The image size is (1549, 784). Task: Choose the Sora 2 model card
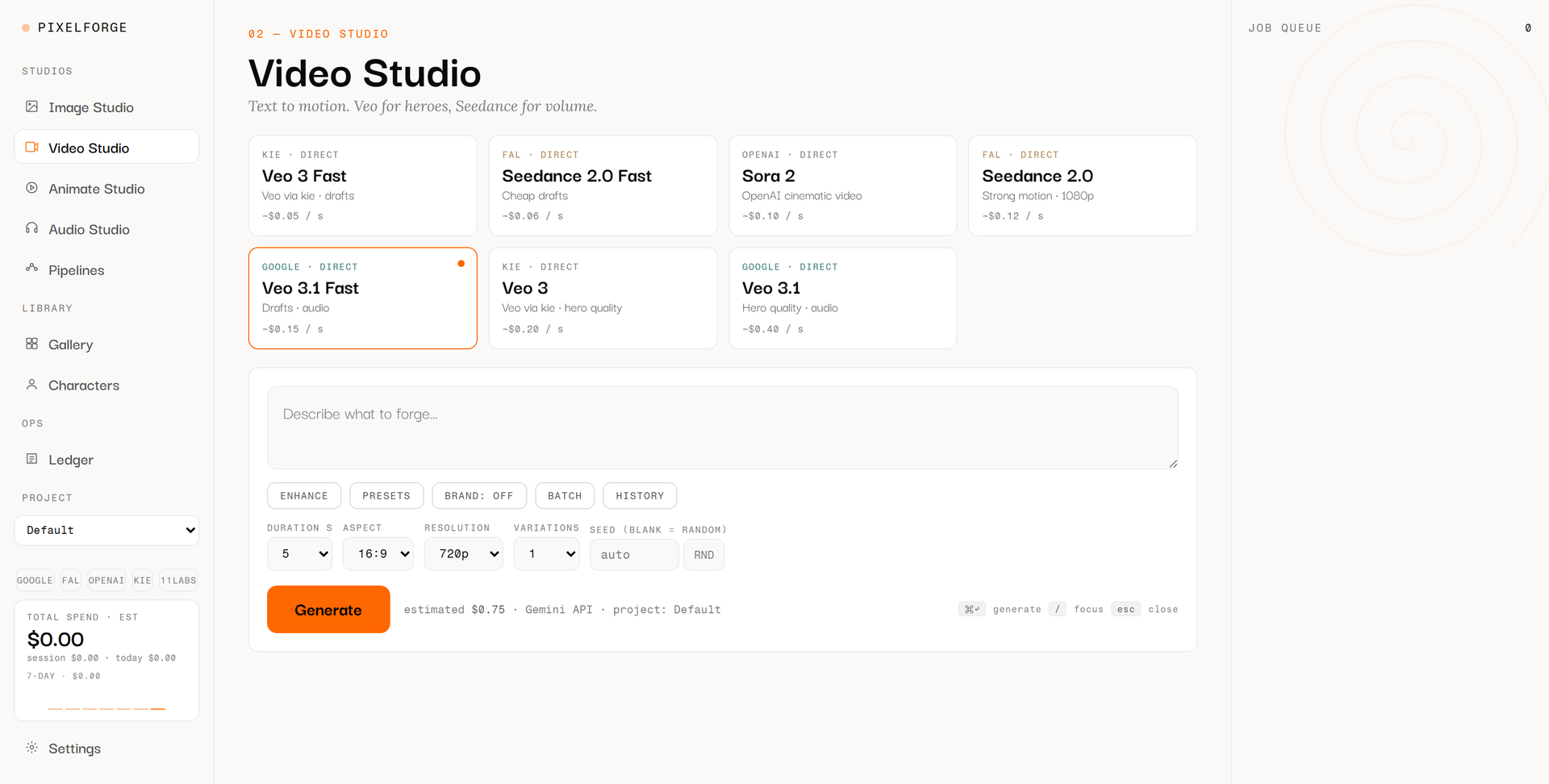coord(842,186)
